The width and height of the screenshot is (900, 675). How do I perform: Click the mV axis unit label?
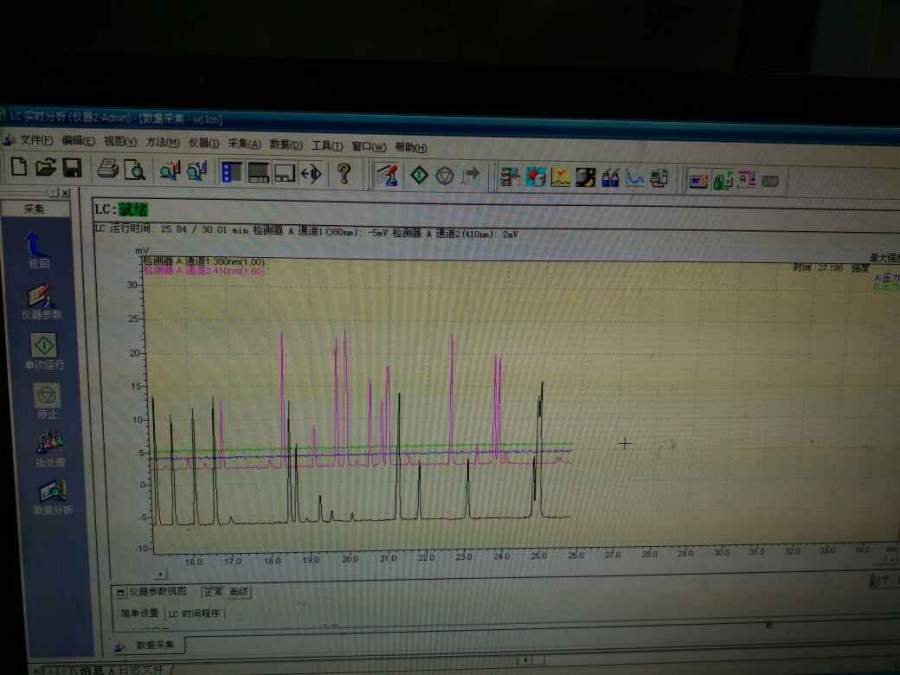click(142, 251)
